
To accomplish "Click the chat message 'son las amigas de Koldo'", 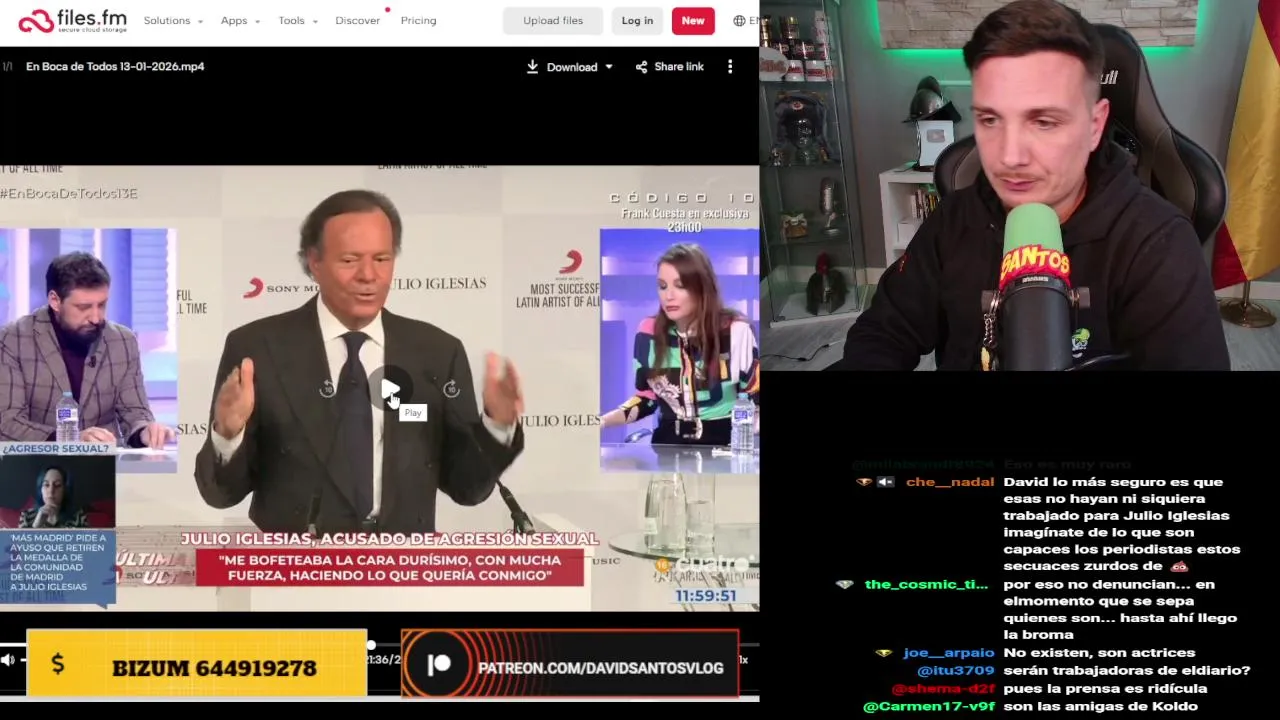I will pyautogui.click(x=1100, y=707).
